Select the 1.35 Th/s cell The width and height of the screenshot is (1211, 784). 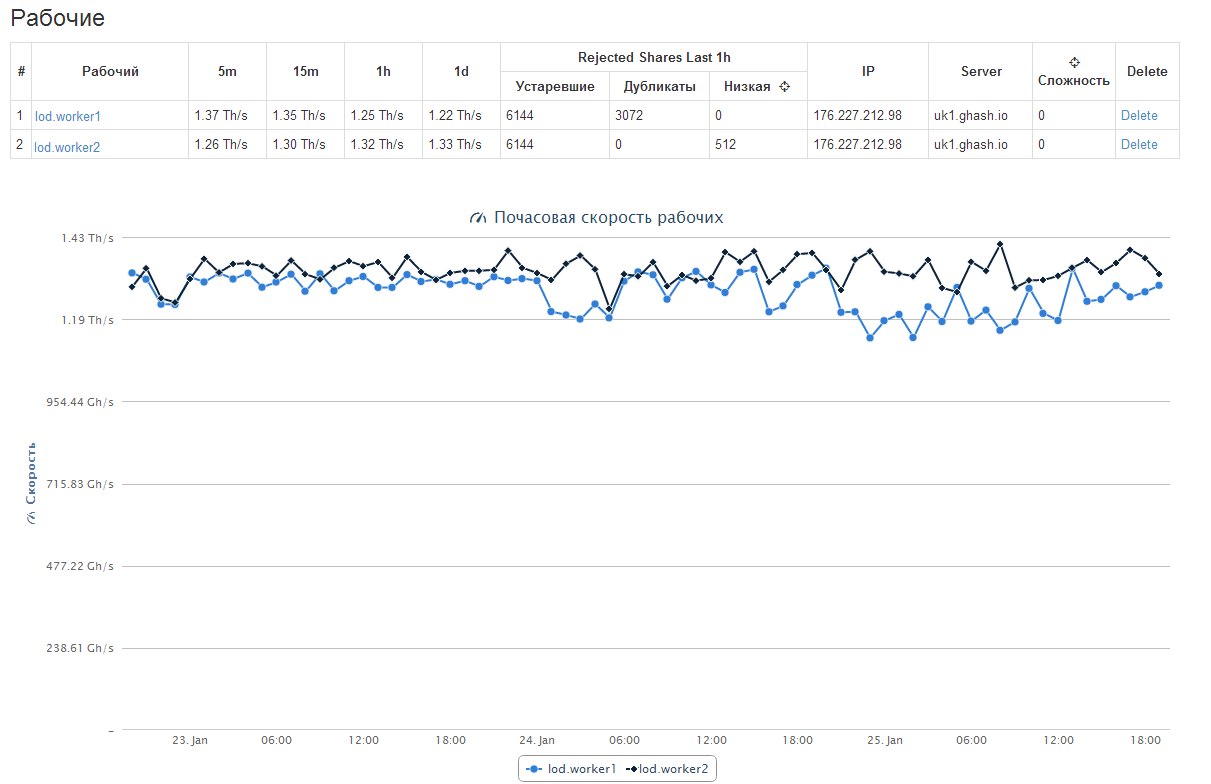pyautogui.click(x=305, y=116)
